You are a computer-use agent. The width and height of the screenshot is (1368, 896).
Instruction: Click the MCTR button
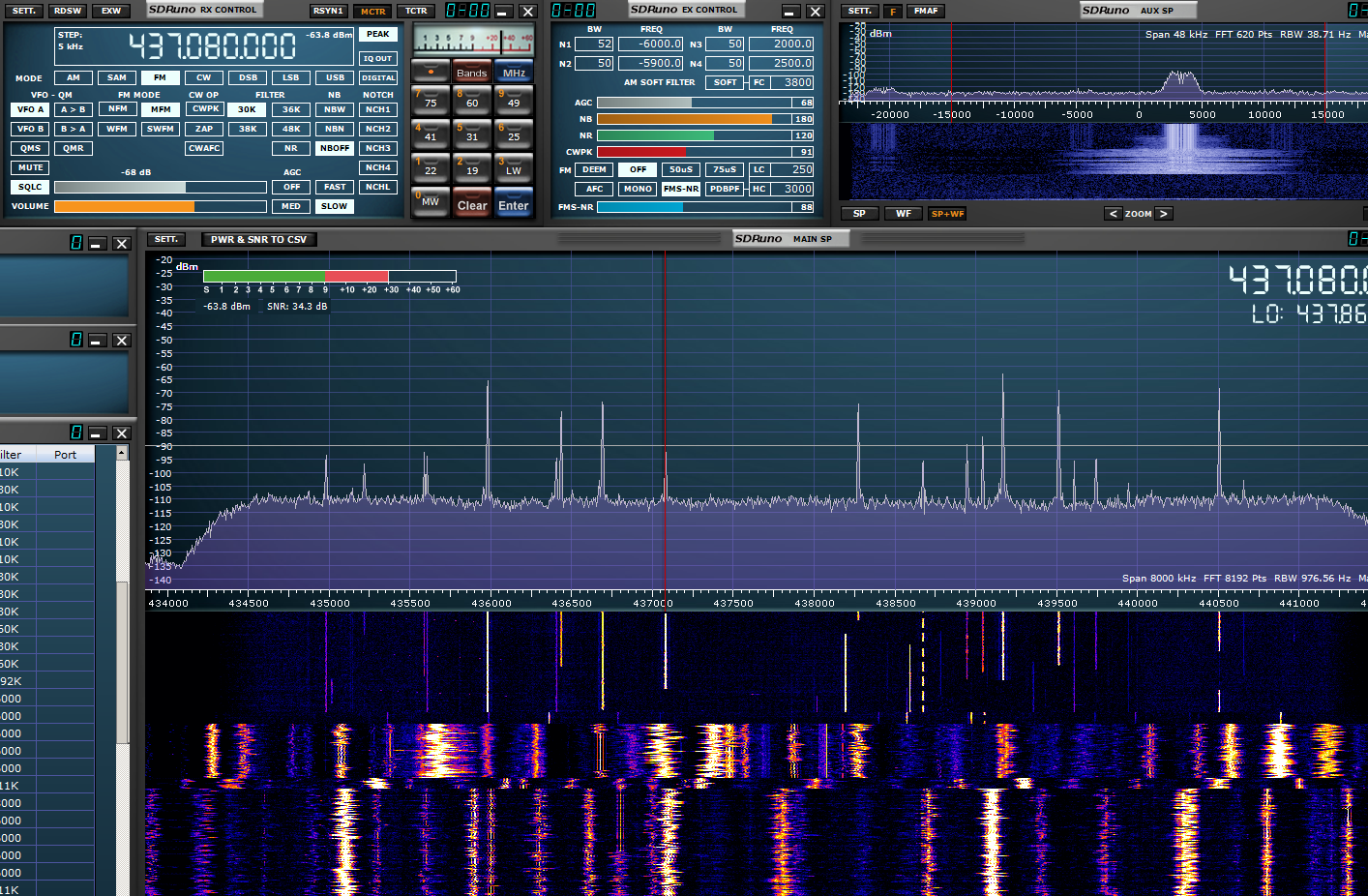372,11
